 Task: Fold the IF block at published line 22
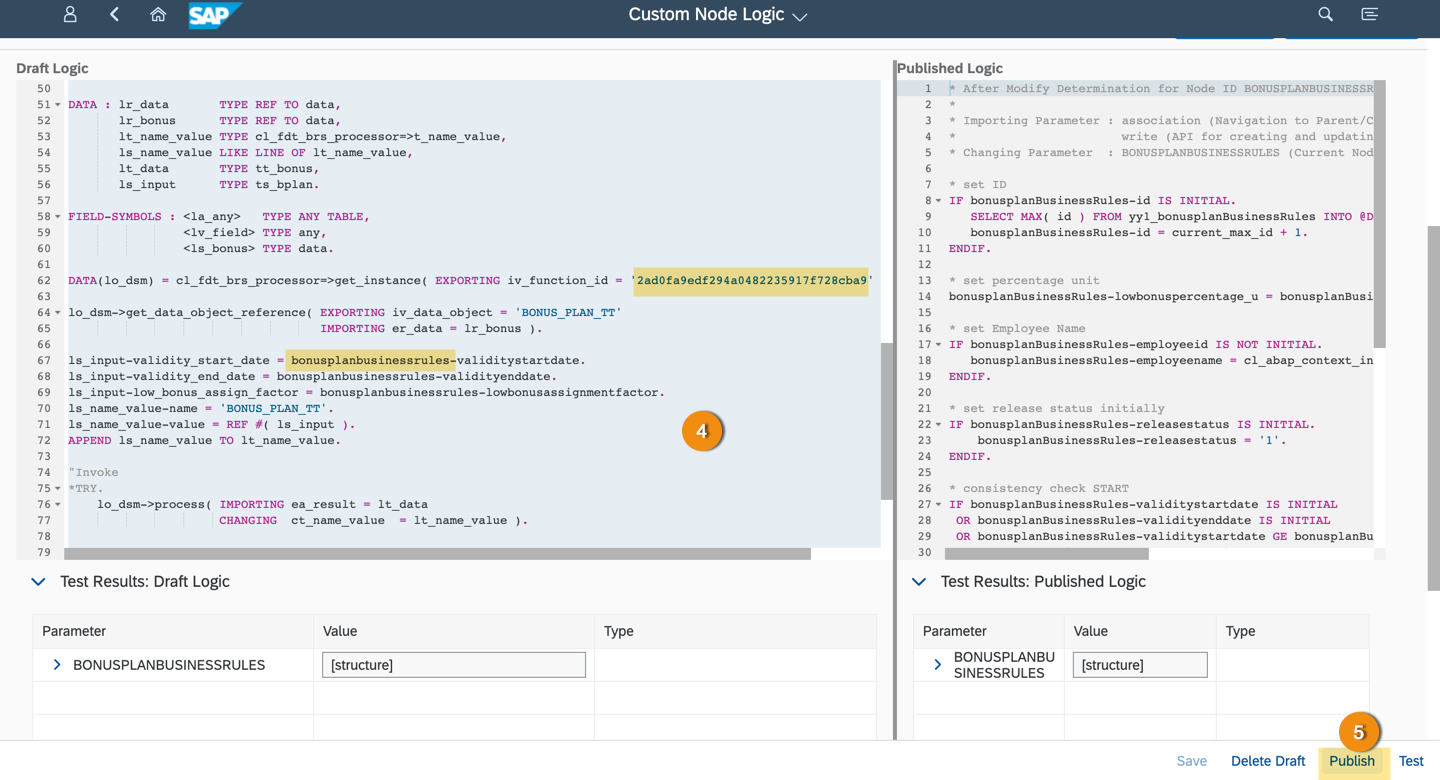938,425
